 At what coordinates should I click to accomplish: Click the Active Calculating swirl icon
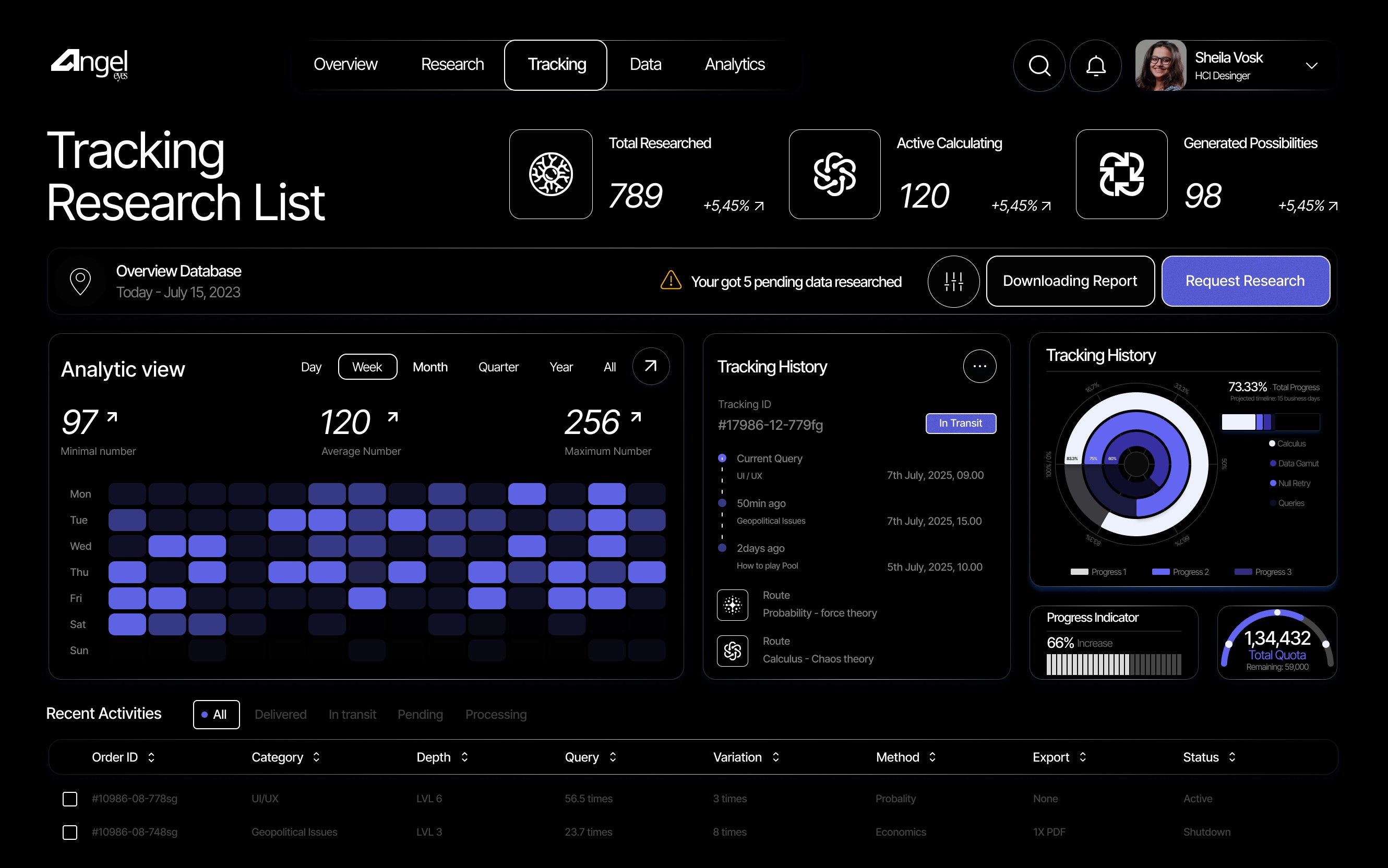(x=834, y=174)
